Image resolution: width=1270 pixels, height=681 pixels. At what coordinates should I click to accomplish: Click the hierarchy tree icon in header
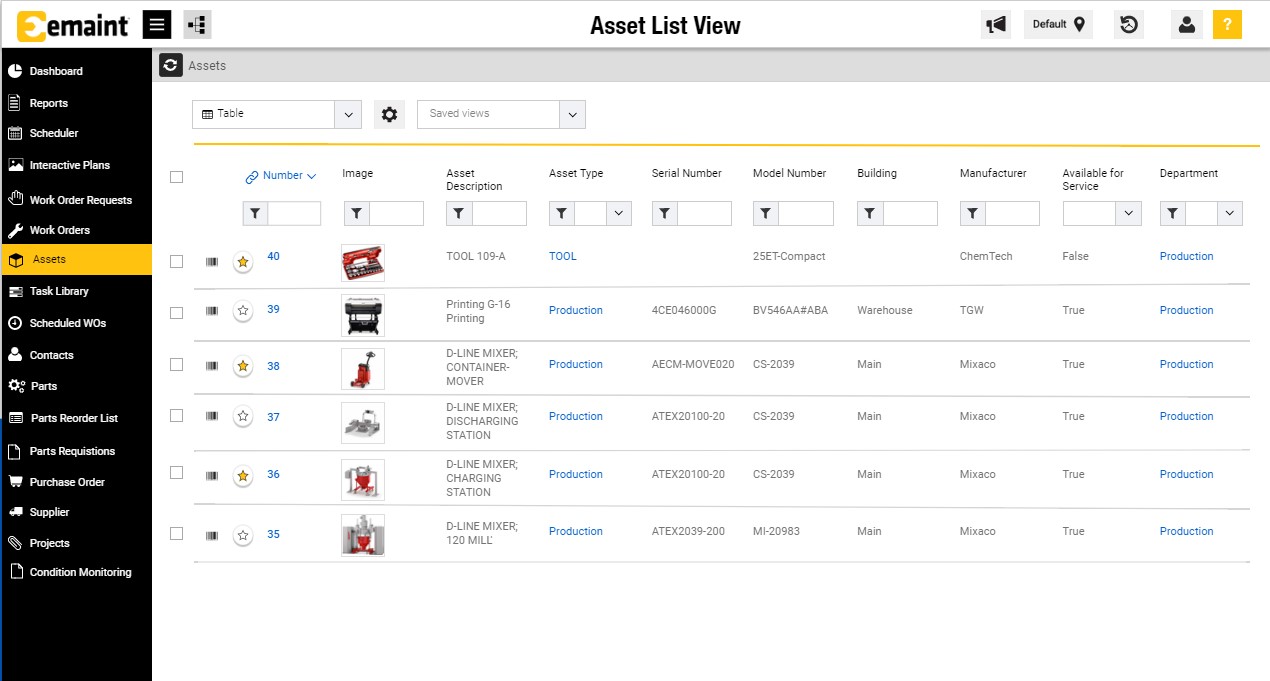[197, 25]
